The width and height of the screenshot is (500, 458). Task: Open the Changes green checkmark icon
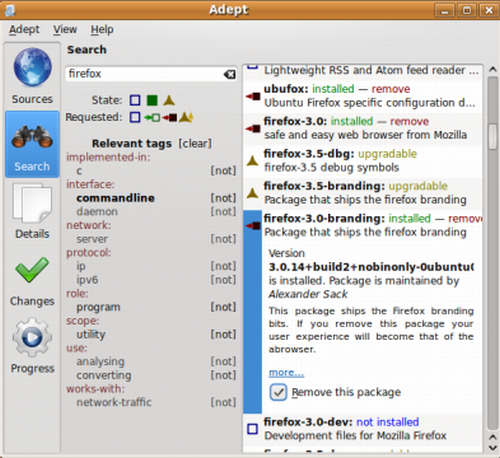click(x=32, y=270)
